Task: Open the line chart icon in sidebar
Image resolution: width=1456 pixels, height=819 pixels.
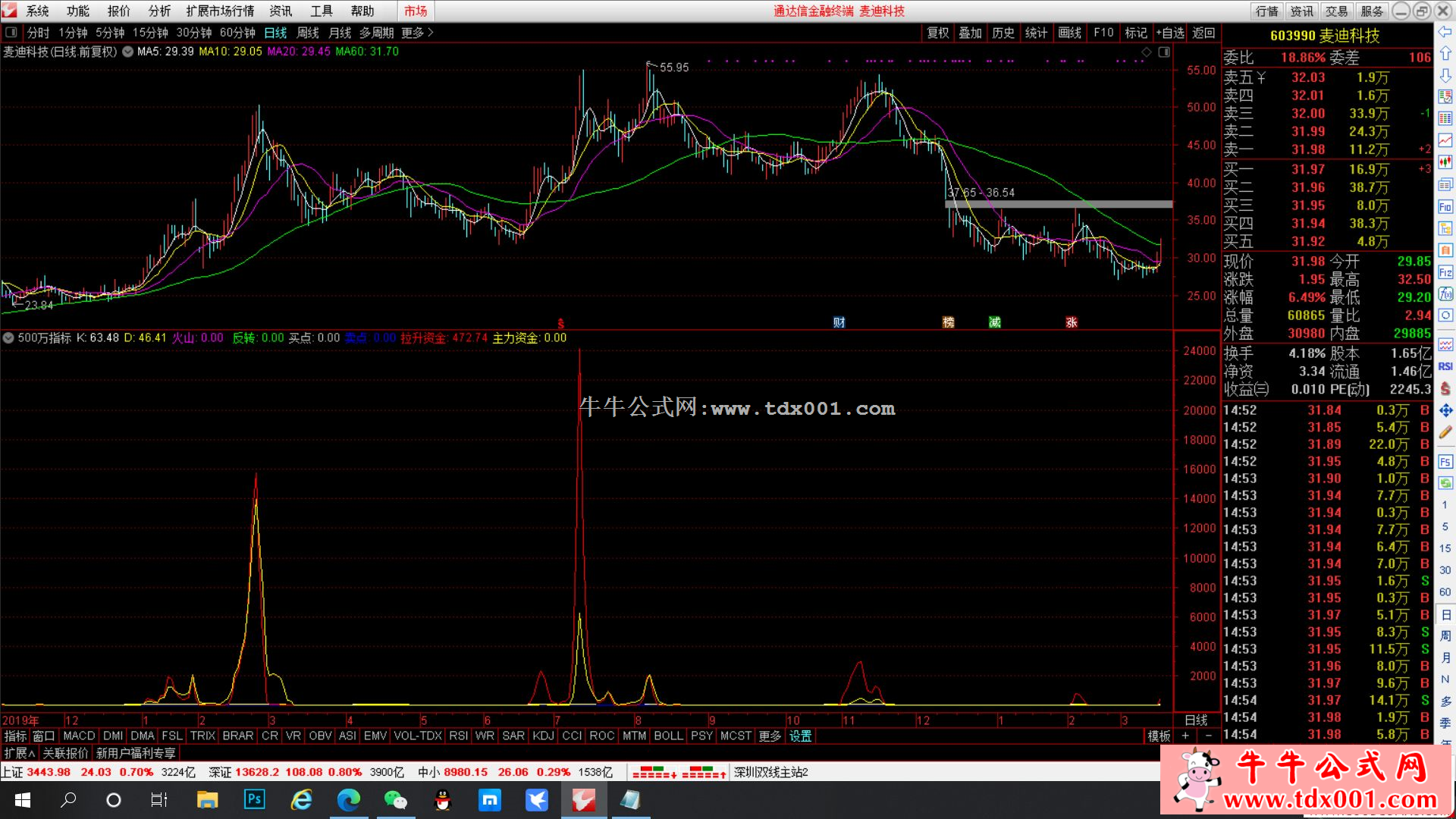Action: [x=1445, y=141]
